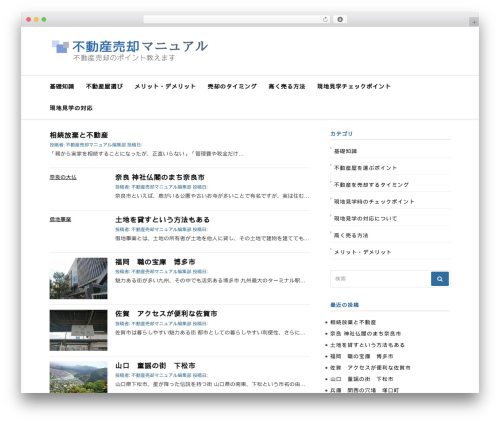
Task: Click the 借地事業 image link
Action: [x=60, y=219]
